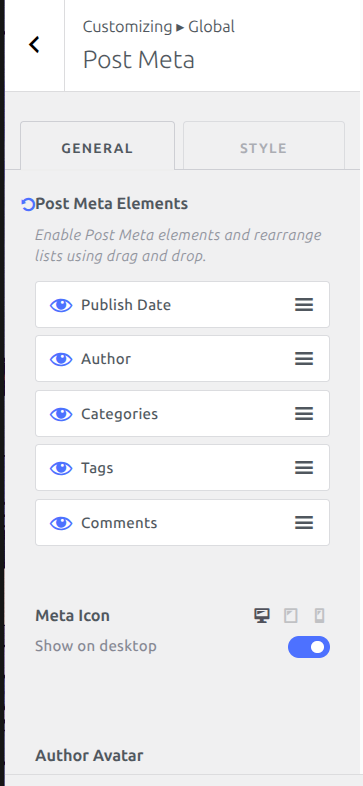This screenshot has height=786, width=363.
Task: Toggle visibility of Author element
Action: pyautogui.click(x=61, y=359)
